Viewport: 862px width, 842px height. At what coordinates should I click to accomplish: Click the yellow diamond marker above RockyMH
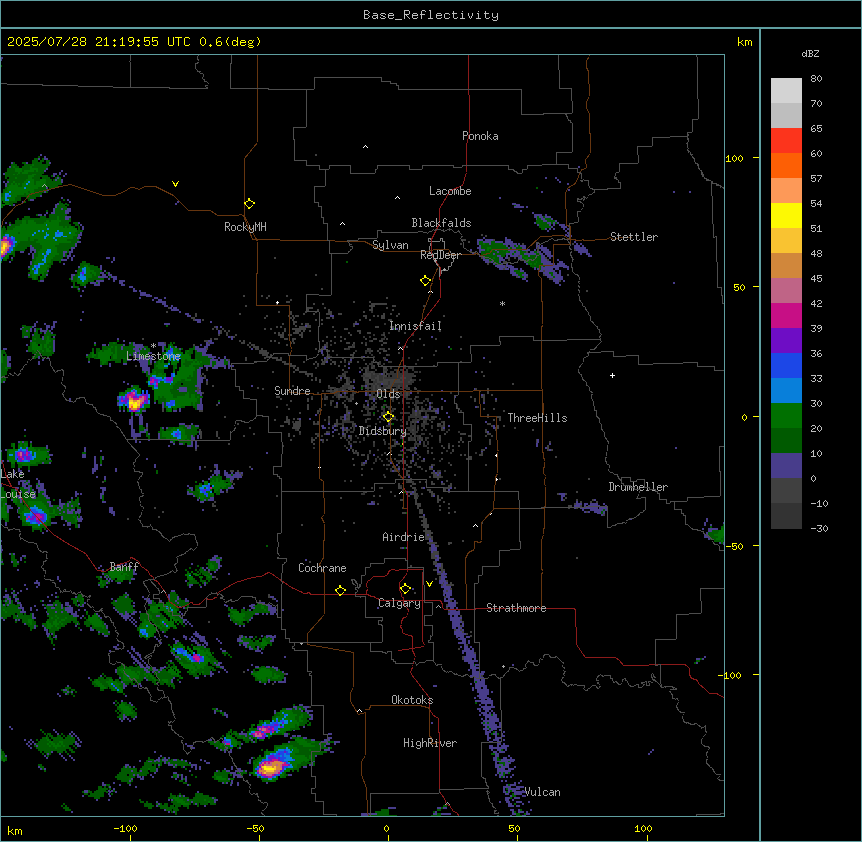(249, 204)
